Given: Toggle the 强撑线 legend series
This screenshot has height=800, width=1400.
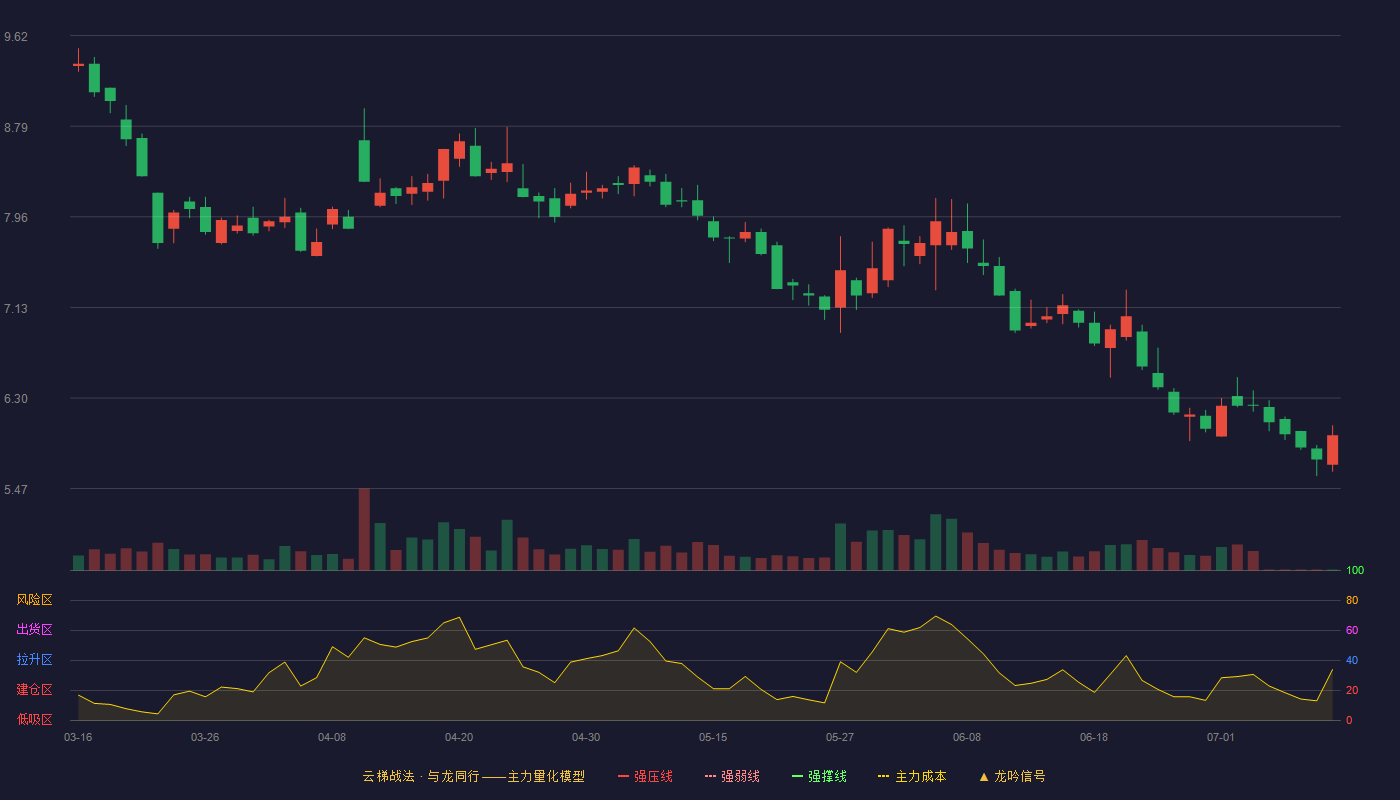Looking at the screenshot, I should tap(819, 776).
